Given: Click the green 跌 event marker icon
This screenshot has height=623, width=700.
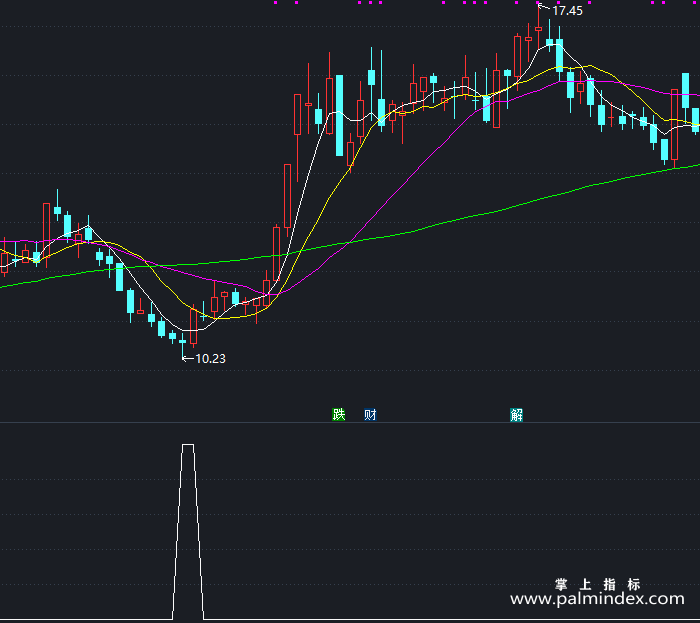Looking at the screenshot, I should [x=338, y=415].
